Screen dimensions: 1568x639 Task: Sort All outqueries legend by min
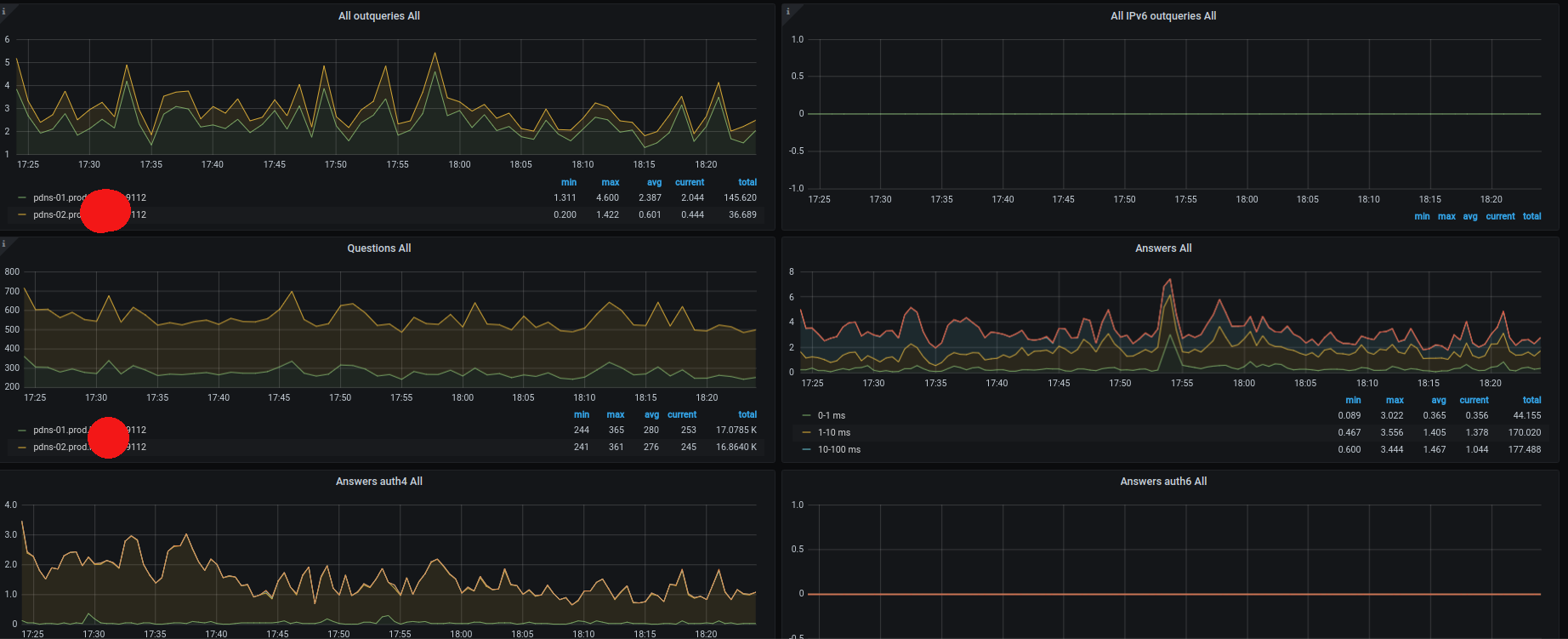(x=569, y=182)
